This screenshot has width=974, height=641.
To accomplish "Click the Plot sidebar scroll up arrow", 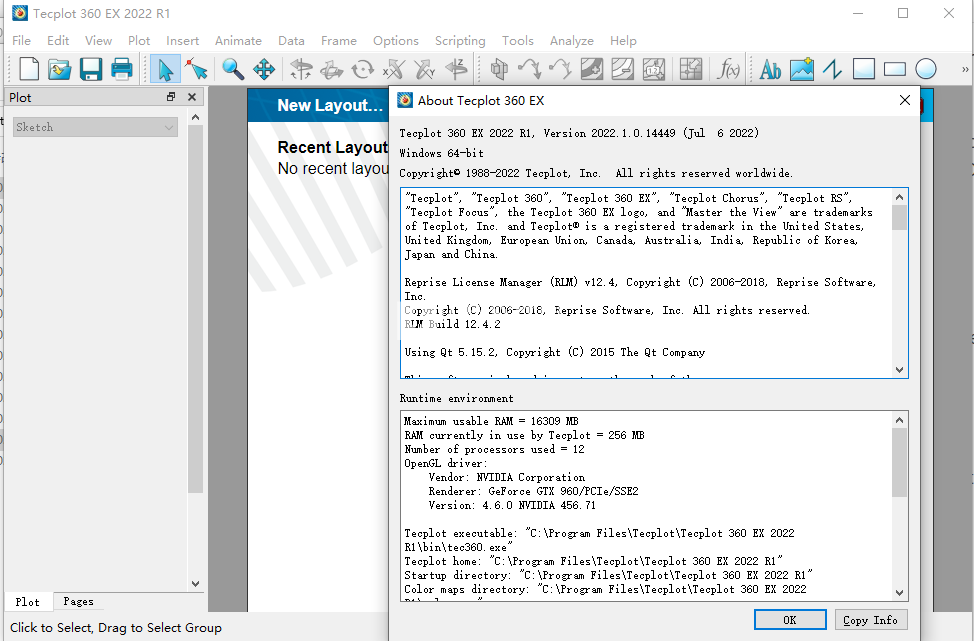I will 195,117.
